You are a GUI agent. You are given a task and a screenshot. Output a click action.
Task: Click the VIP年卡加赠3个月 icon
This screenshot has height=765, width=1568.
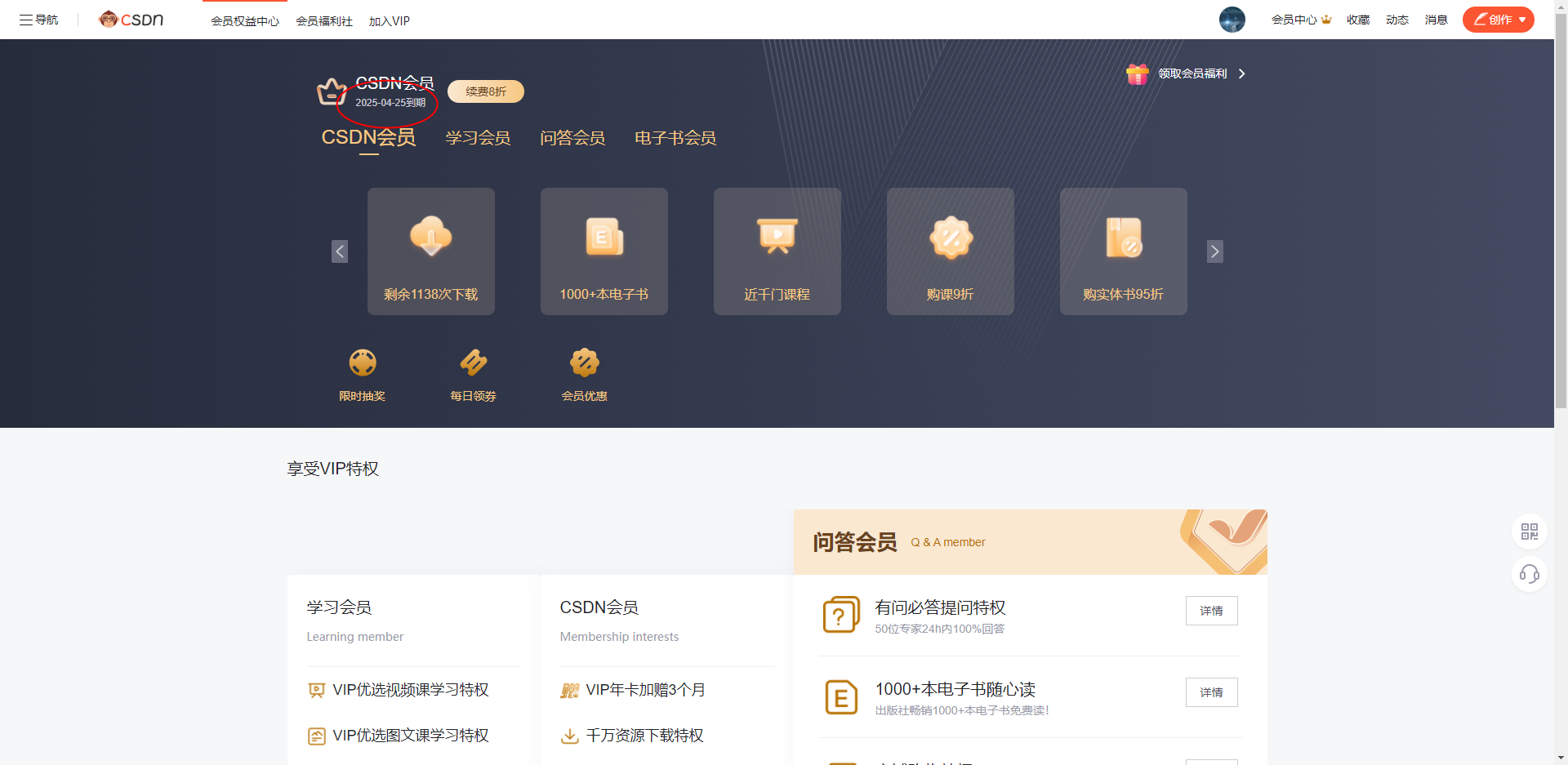(x=569, y=691)
